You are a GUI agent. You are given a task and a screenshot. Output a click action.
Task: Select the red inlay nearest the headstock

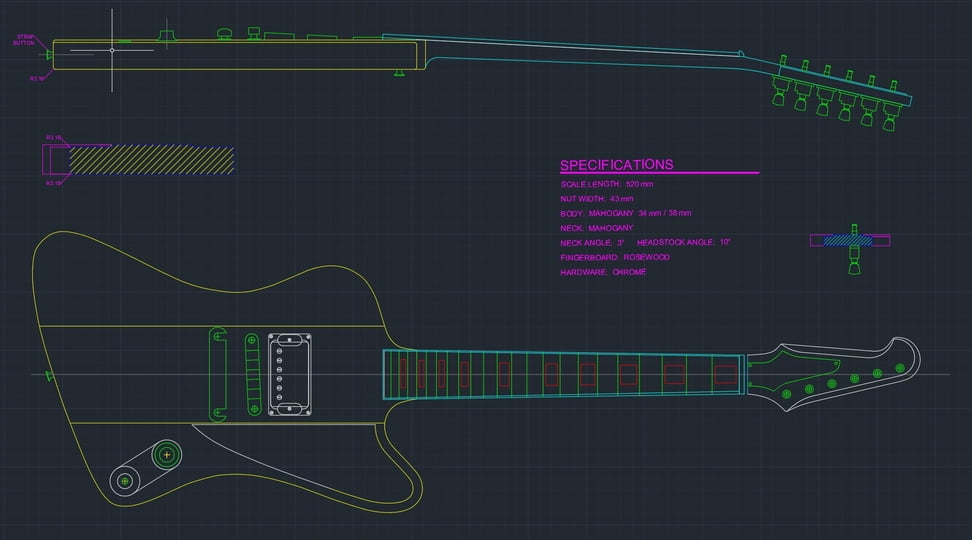(724, 375)
